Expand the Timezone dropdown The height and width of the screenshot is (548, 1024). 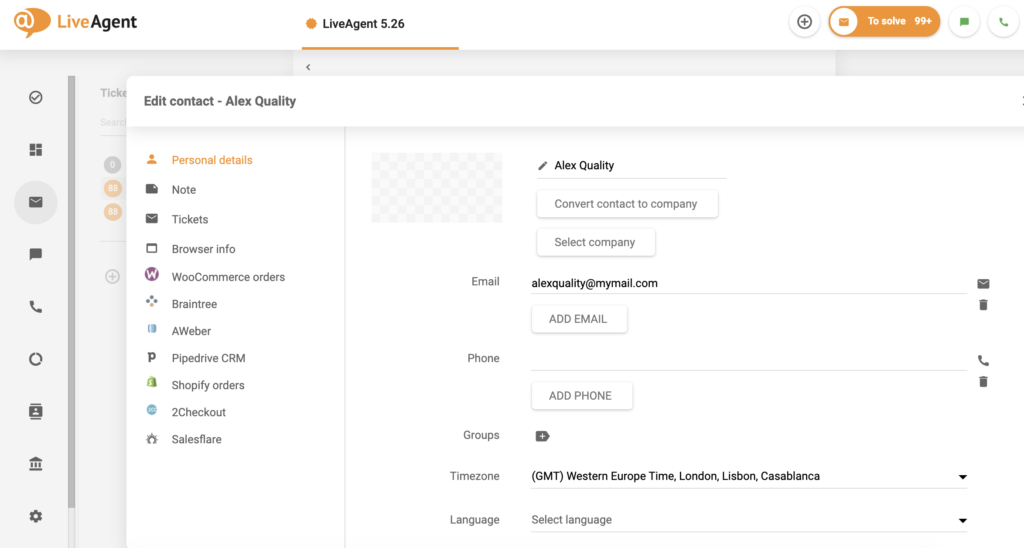(962, 477)
